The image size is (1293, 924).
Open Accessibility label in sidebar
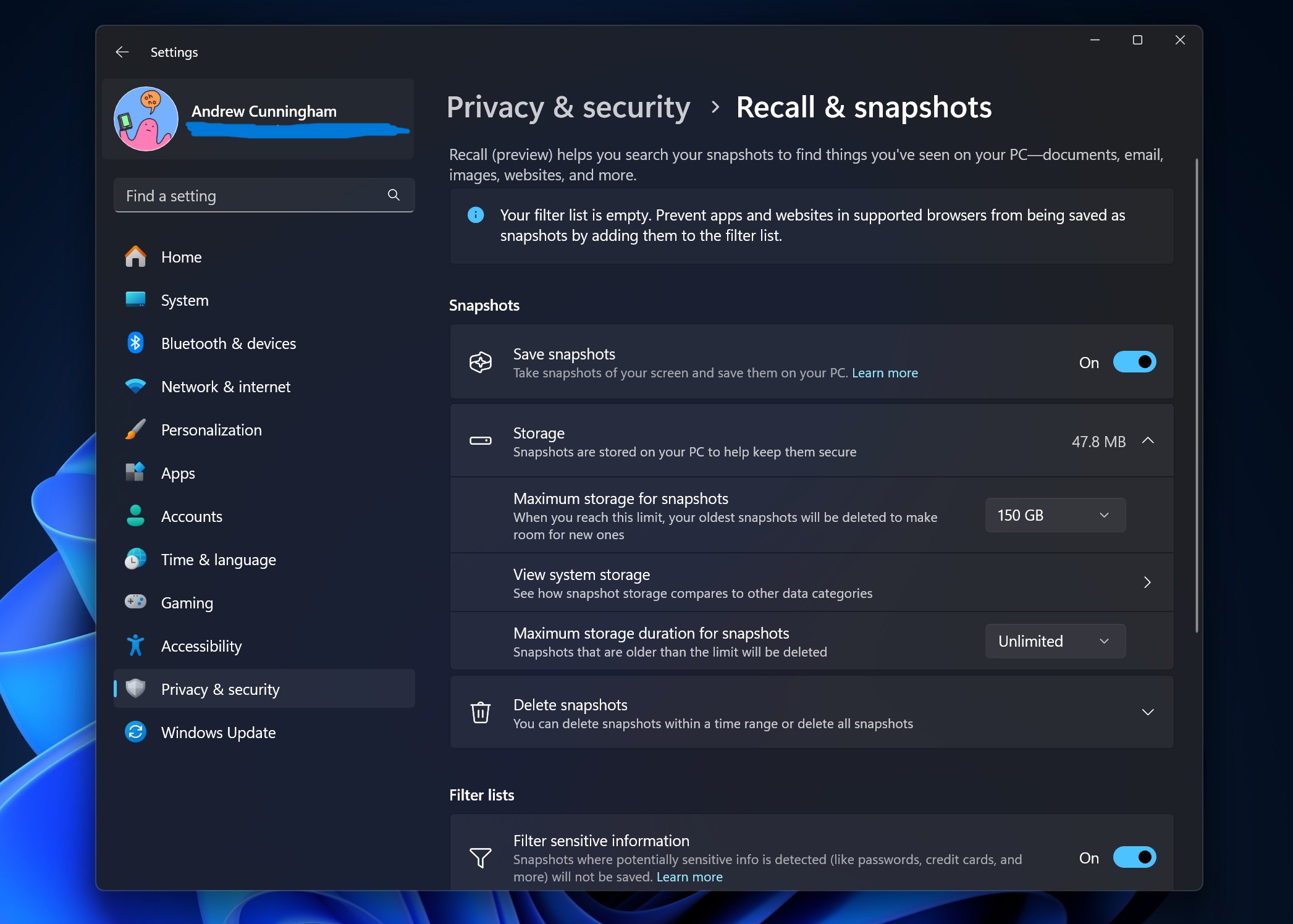pyautogui.click(x=201, y=646)
